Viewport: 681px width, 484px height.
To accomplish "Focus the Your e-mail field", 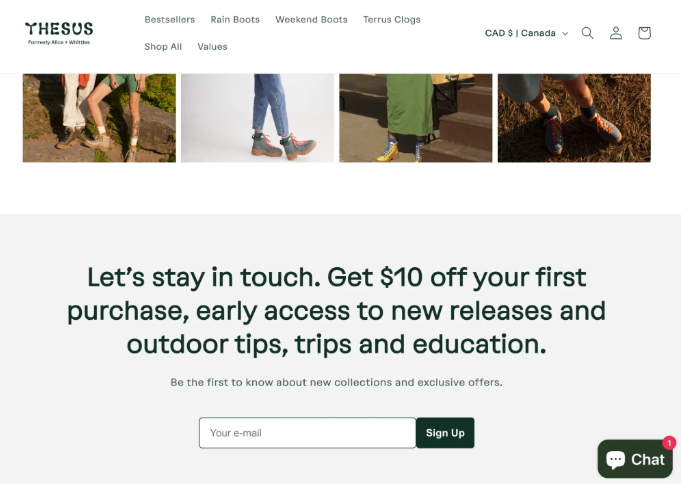I will point(307,433).
